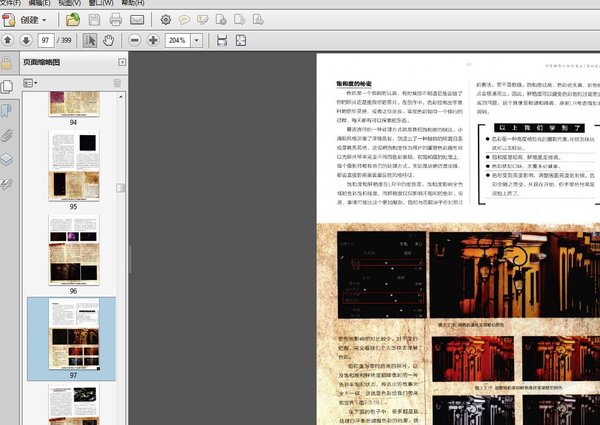Go to the previous page arrow
Viewport: 600px width, 425px height.
click(x=8, y=40)
